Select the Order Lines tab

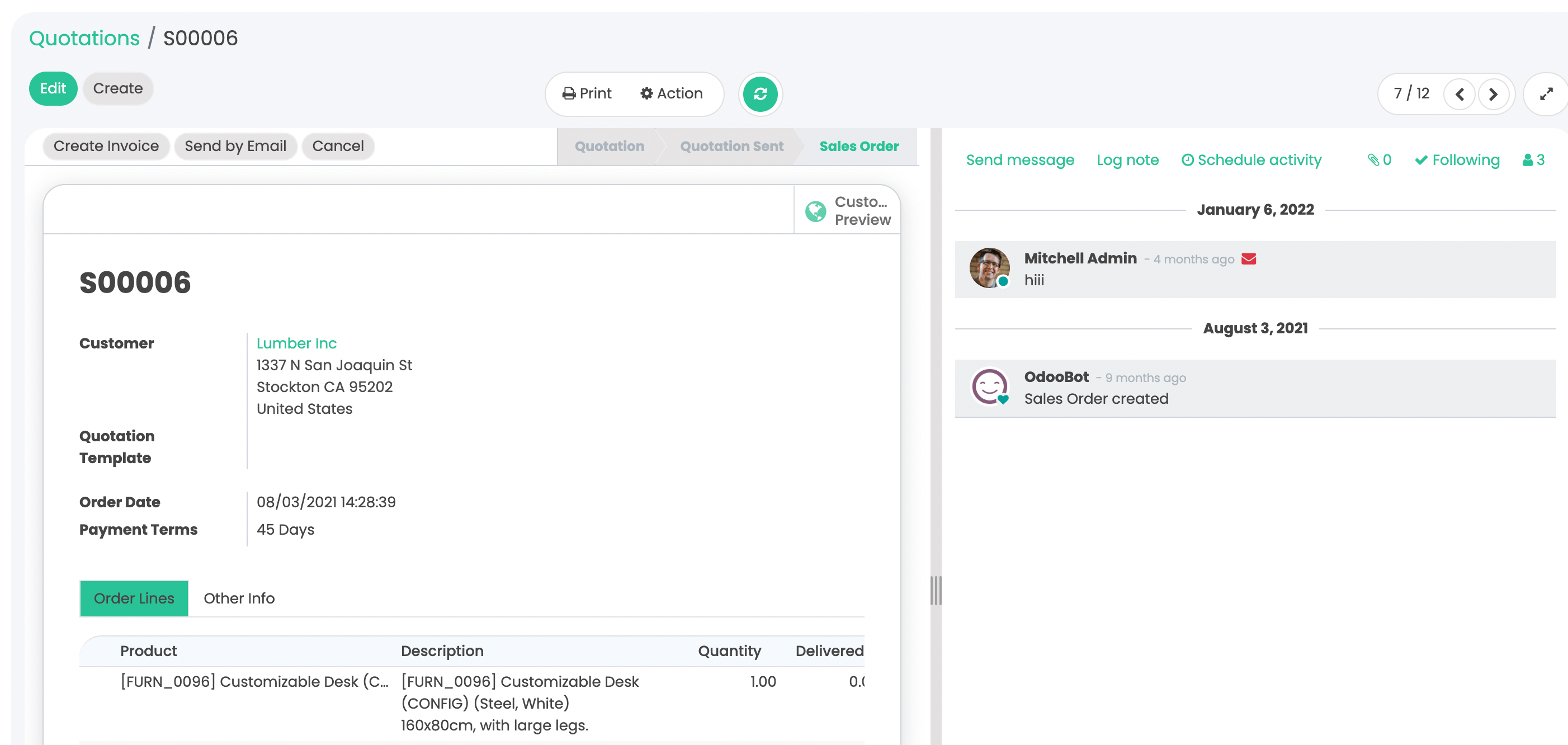point(134,598)
